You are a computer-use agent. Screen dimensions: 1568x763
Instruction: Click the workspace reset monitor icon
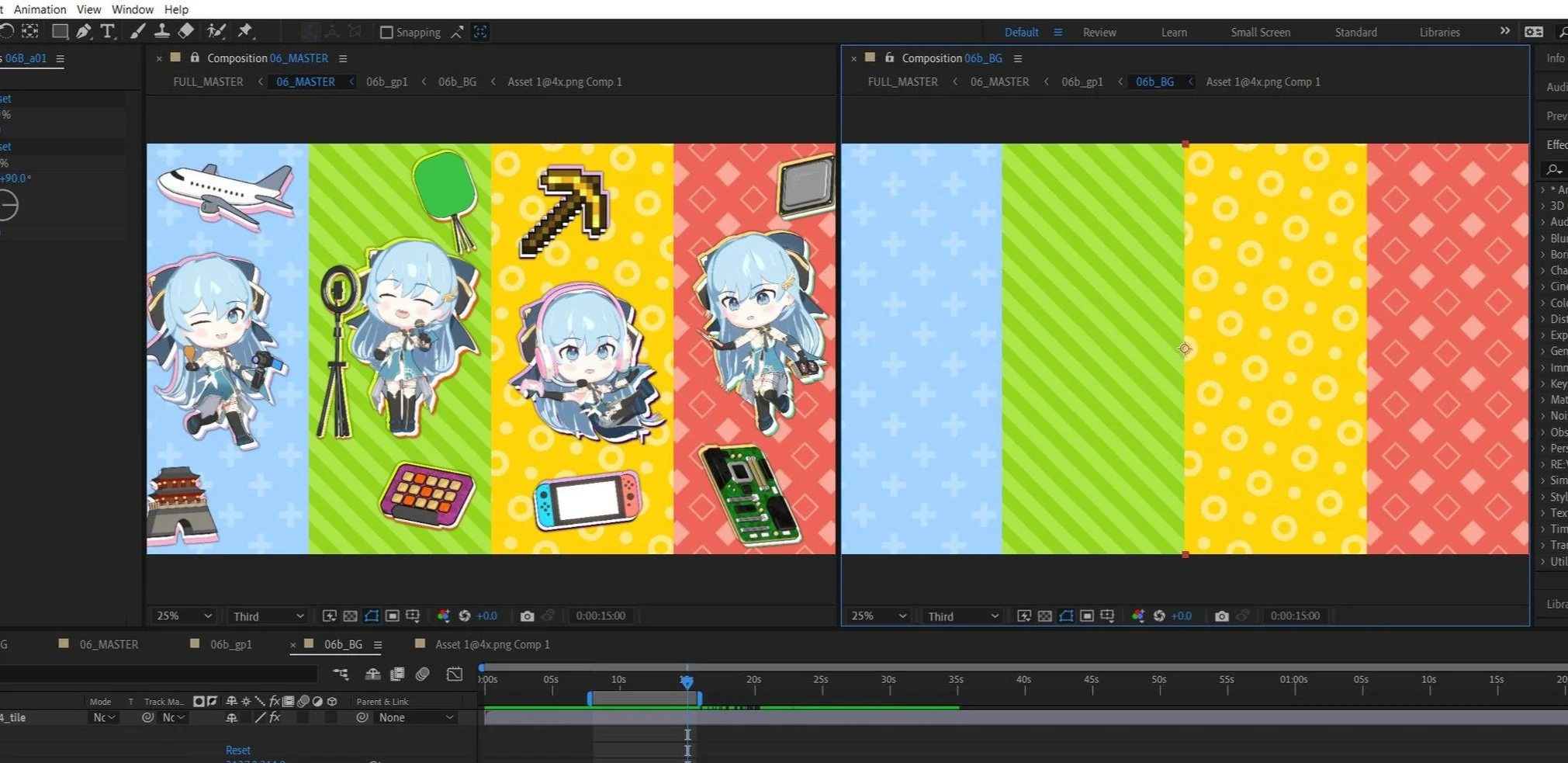(1534, 32)
